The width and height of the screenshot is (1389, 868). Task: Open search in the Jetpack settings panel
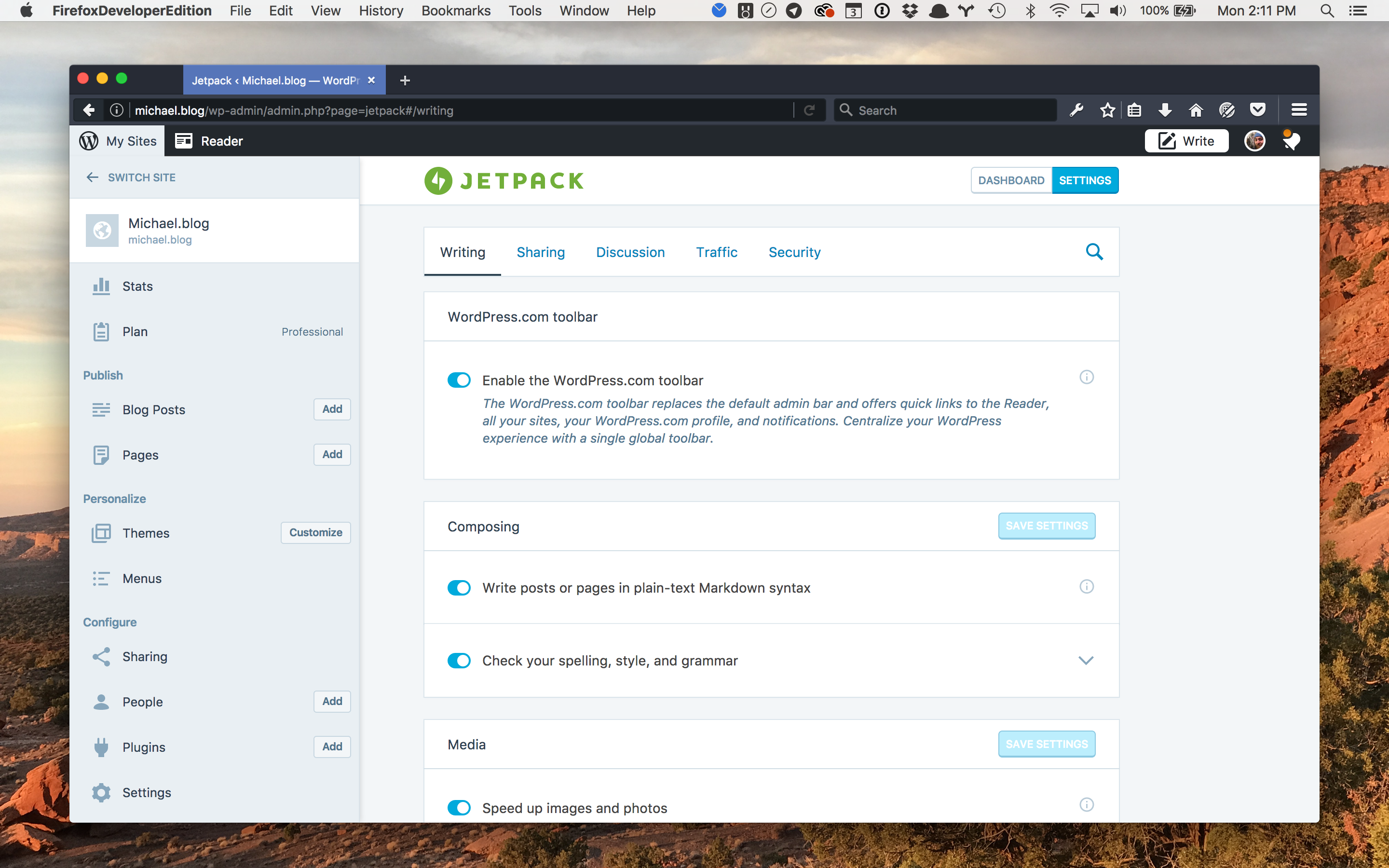[1094, 251]
